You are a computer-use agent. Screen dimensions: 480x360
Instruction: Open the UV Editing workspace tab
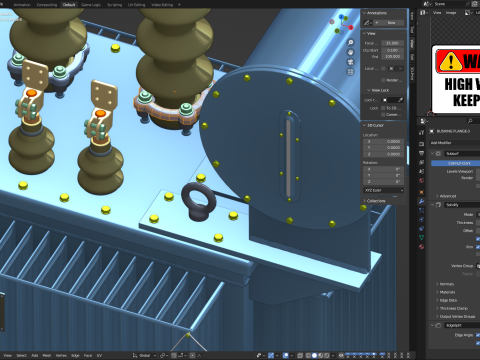(136, 5)
